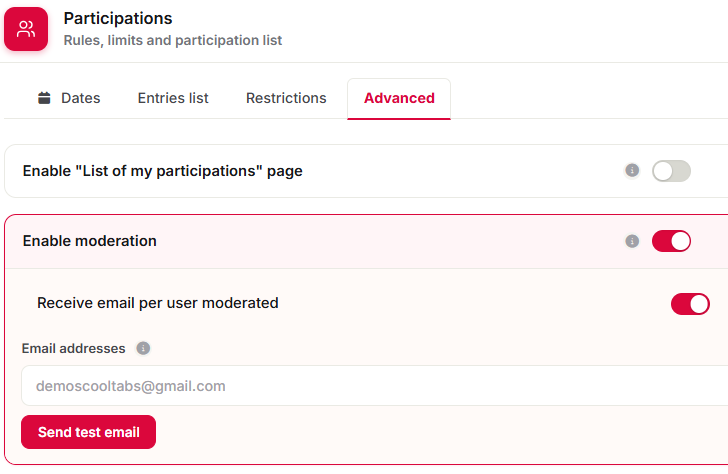Click the Send test email button
This screenshot has width=728, height=474.
[89, 432]
